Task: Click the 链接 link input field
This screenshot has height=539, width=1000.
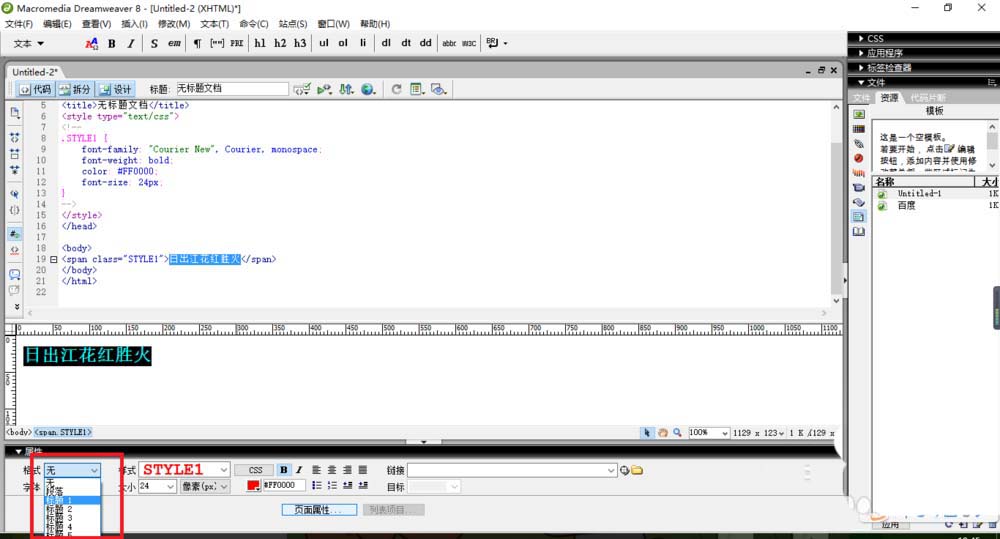Action: [512, 470]
